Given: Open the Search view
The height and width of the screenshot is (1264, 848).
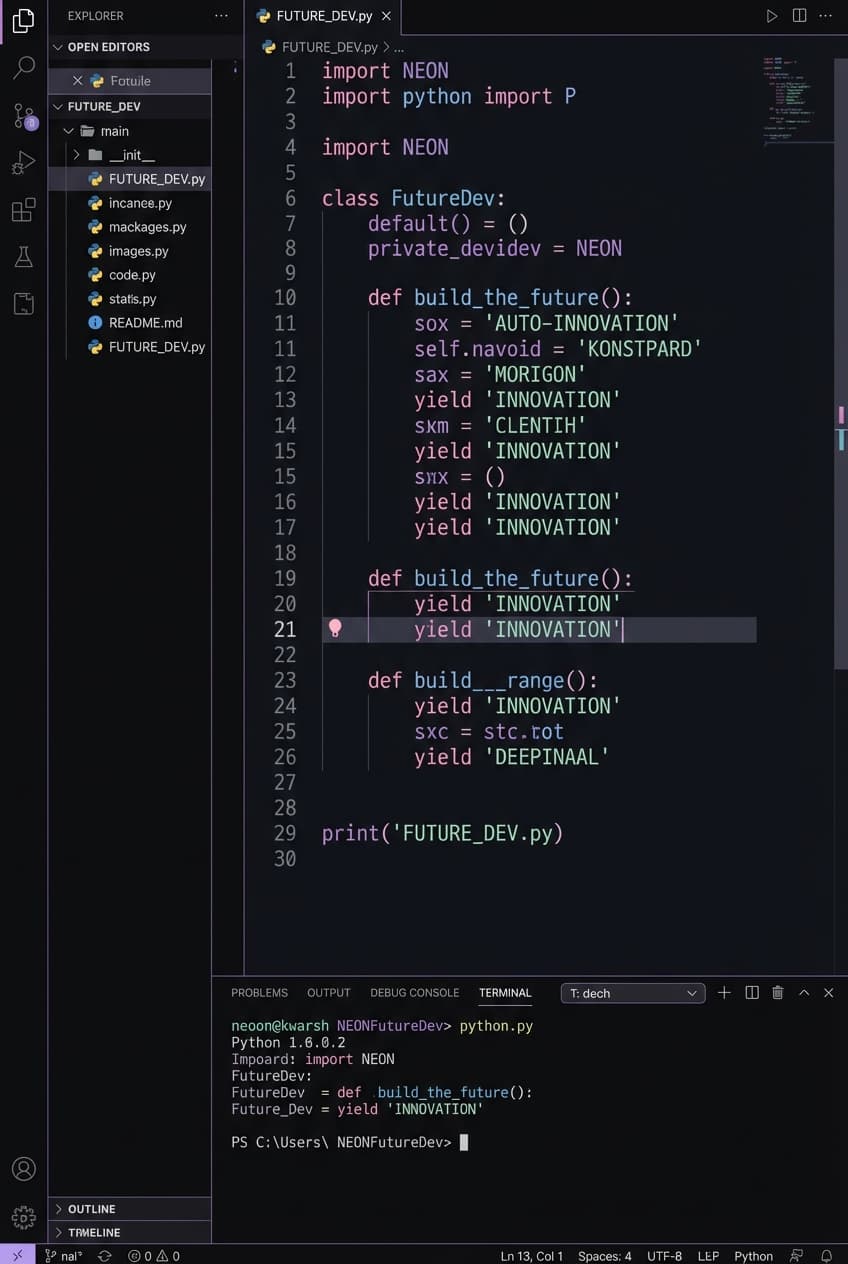Looking at the screenshot, I should pos(22,67).
